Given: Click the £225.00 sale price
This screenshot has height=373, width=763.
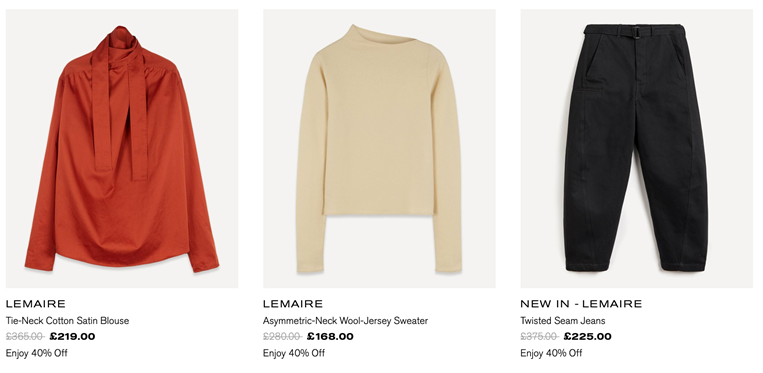Looking at the screenshot, I should pyautogui.click(x=588, y=337).
